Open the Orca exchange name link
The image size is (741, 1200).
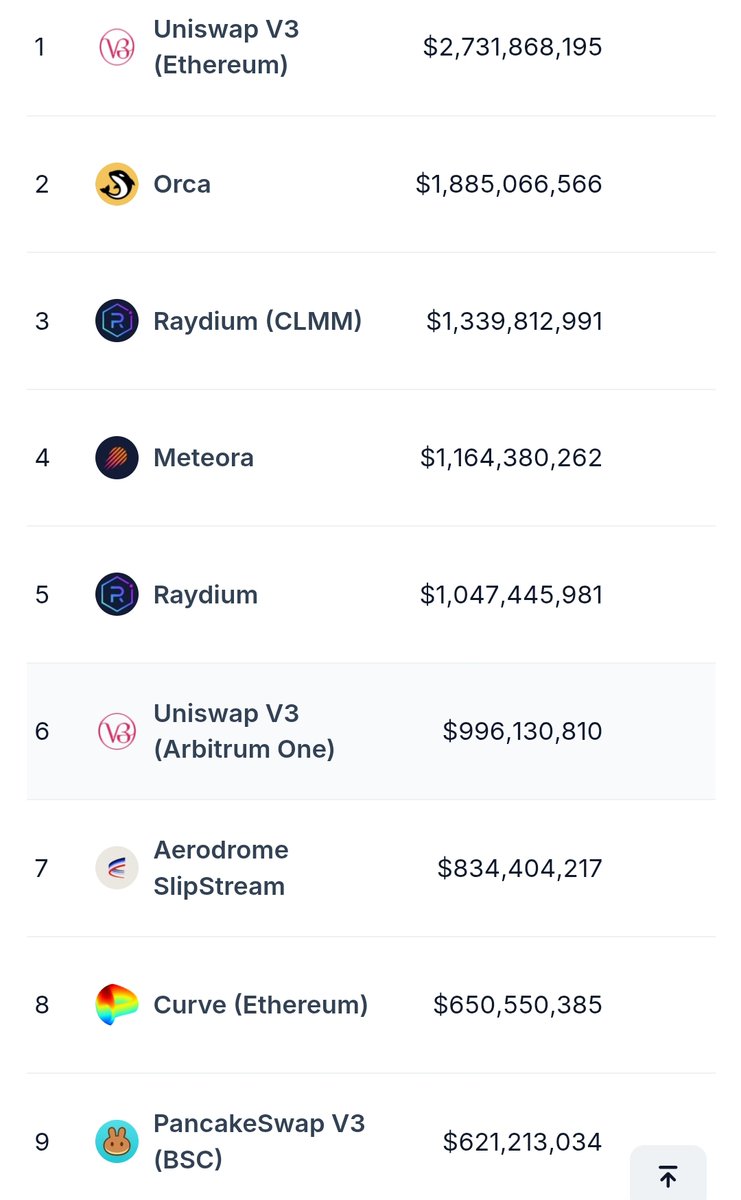click(x=182, y=184)
